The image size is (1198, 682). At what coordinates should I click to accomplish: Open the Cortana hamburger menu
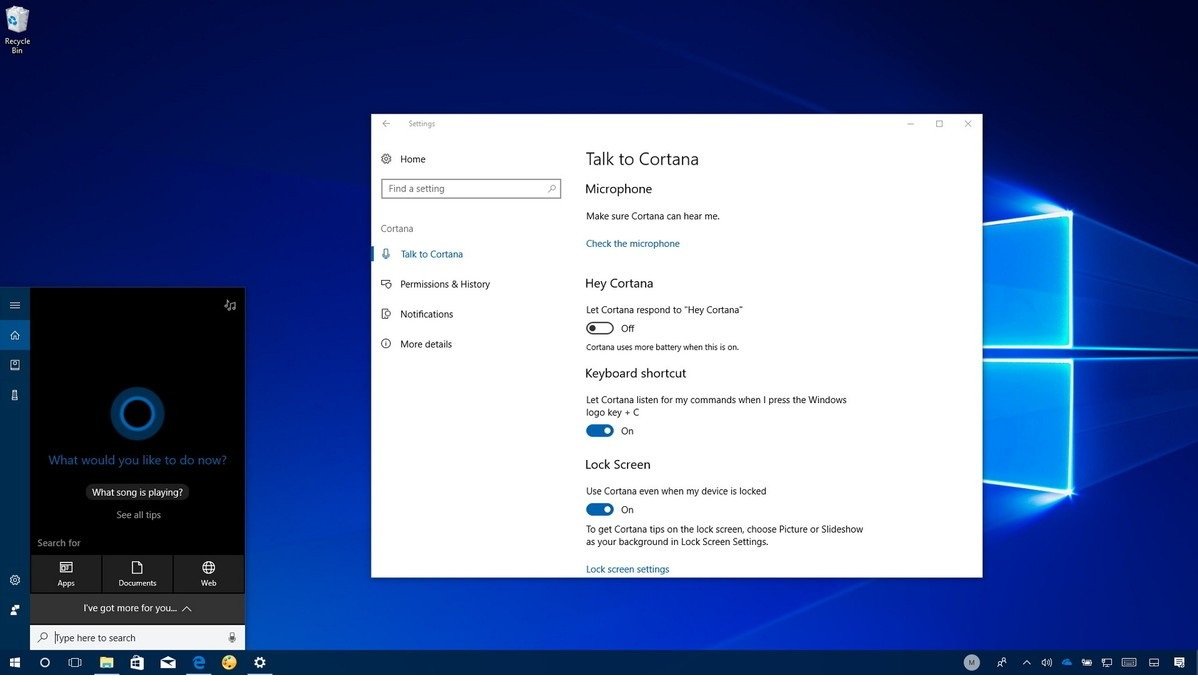15,305
